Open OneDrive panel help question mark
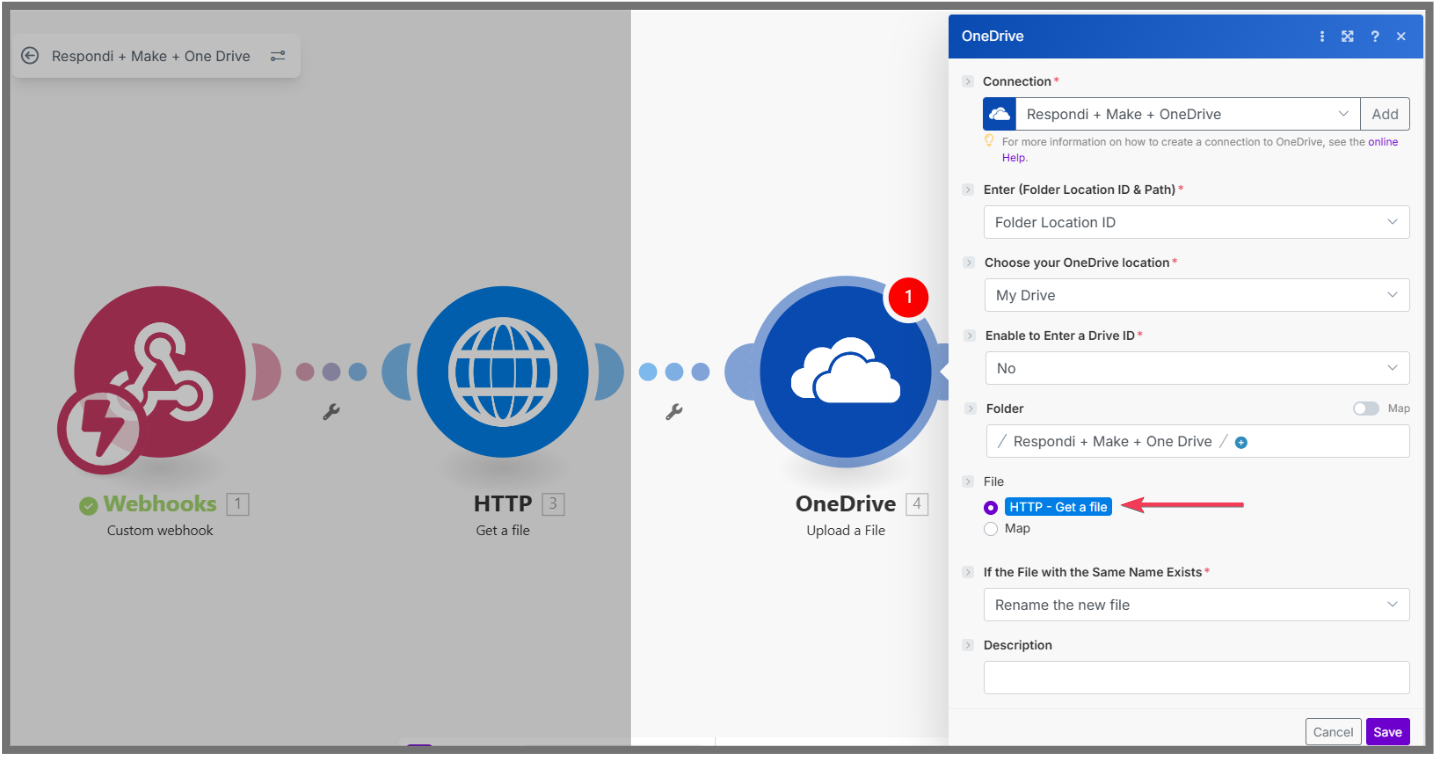 (x=1375, y=36)
